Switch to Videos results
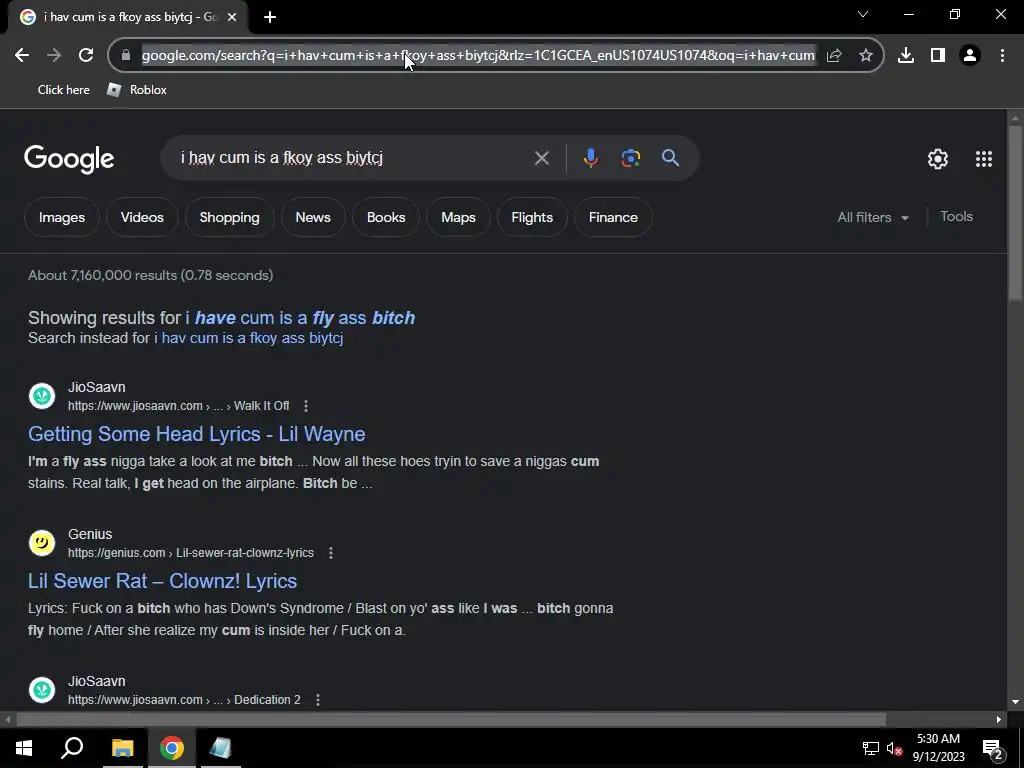This screenshot has height=768, width=1024. click(142, 217)
